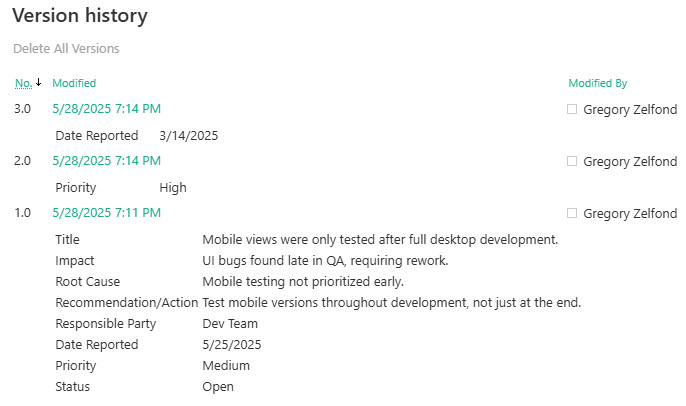Click Gregory Zelfond name on version 2.0
This screenshot has width=686, height=406.
pyautogui.click(x=630, y=161)
